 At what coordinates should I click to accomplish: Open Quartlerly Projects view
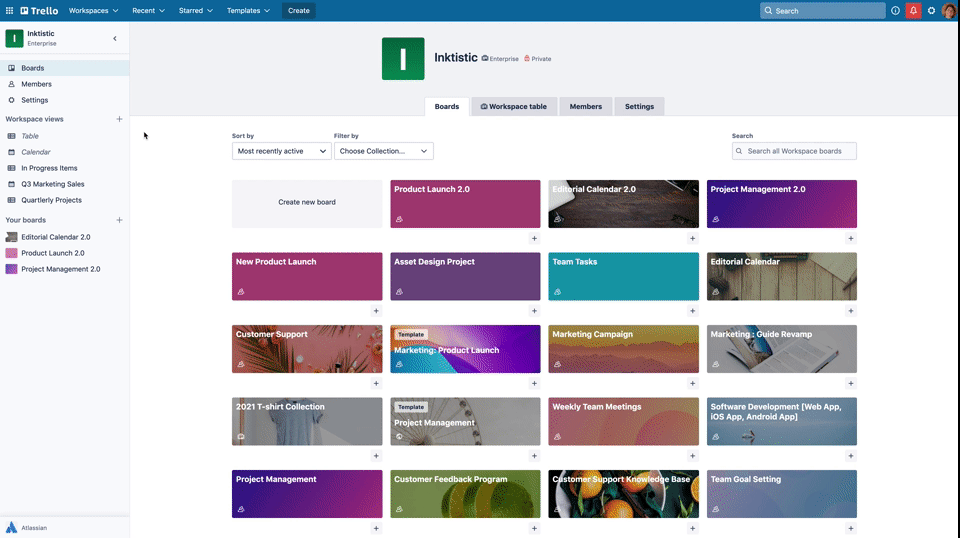64,200
